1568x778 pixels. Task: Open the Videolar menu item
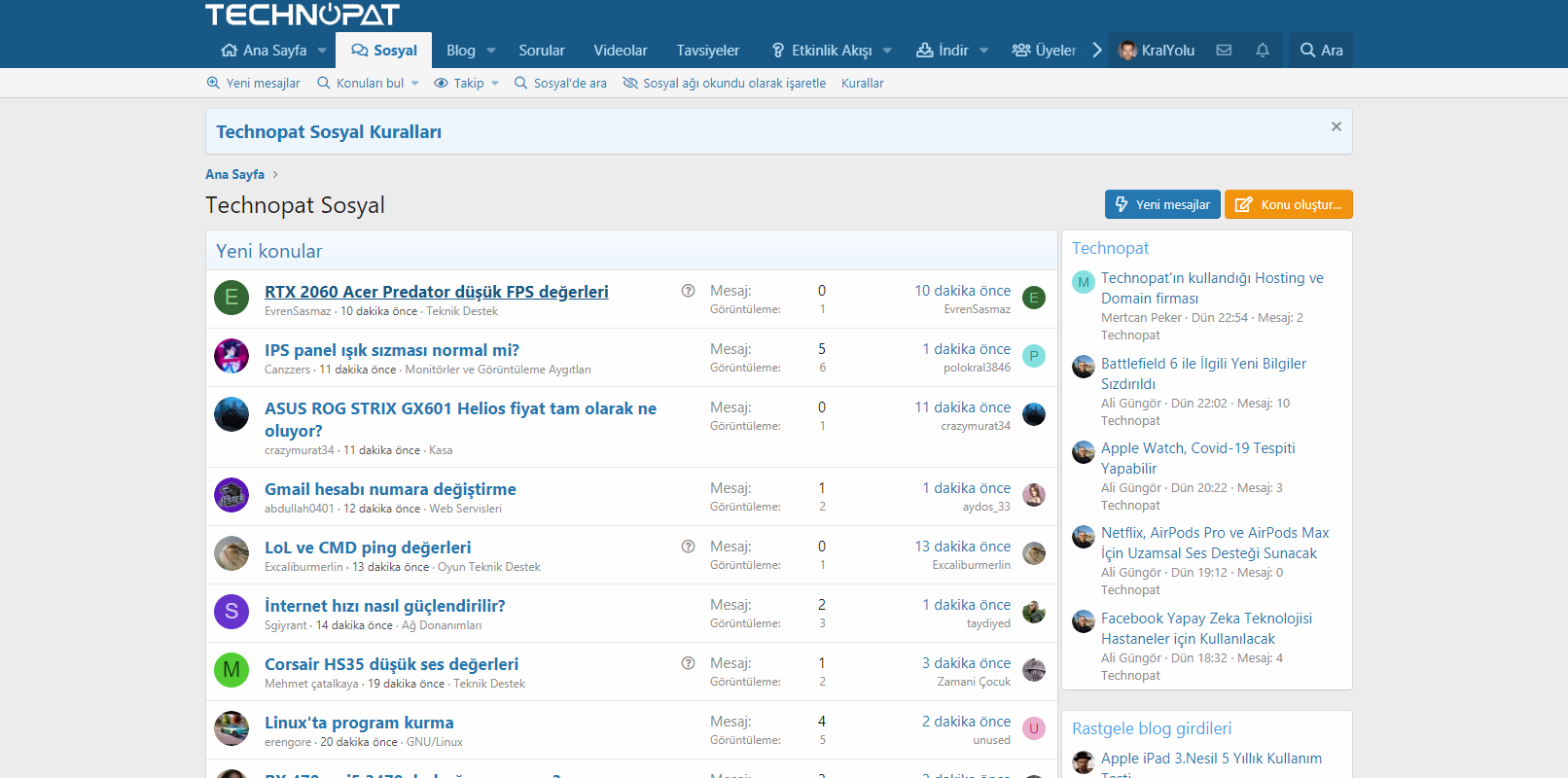pos(621,51)
